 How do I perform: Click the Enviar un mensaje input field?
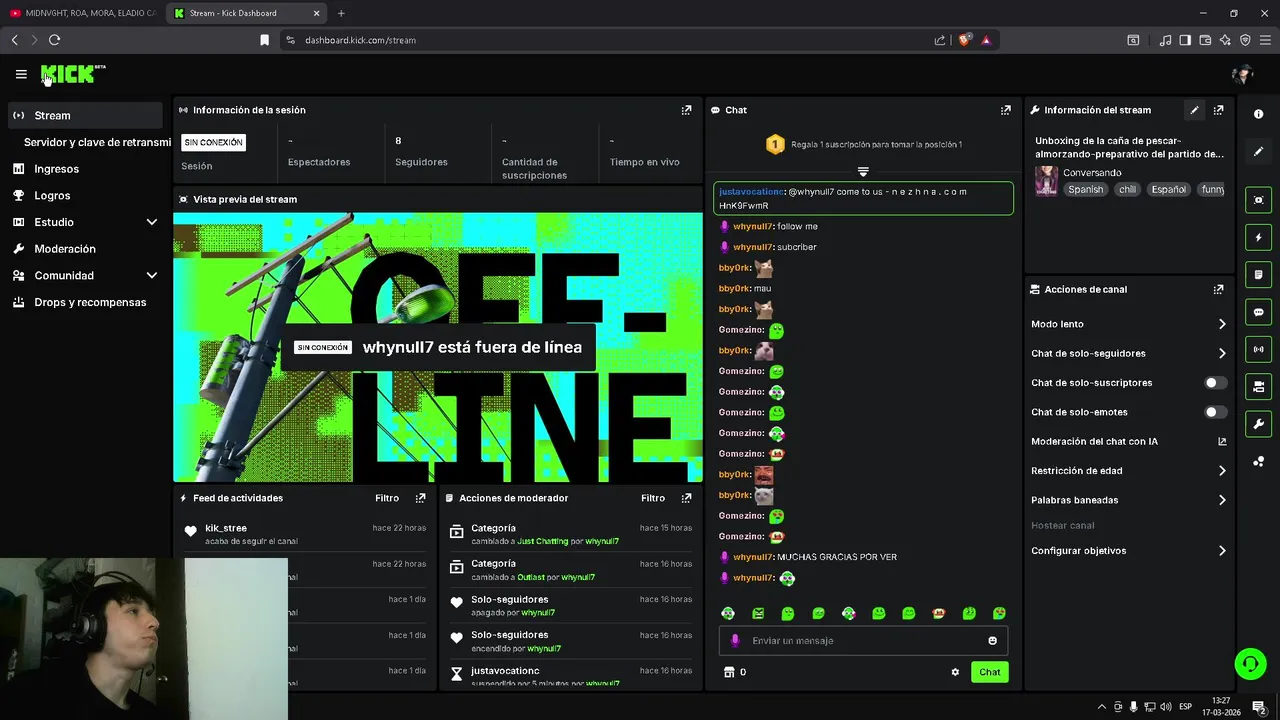863,641
